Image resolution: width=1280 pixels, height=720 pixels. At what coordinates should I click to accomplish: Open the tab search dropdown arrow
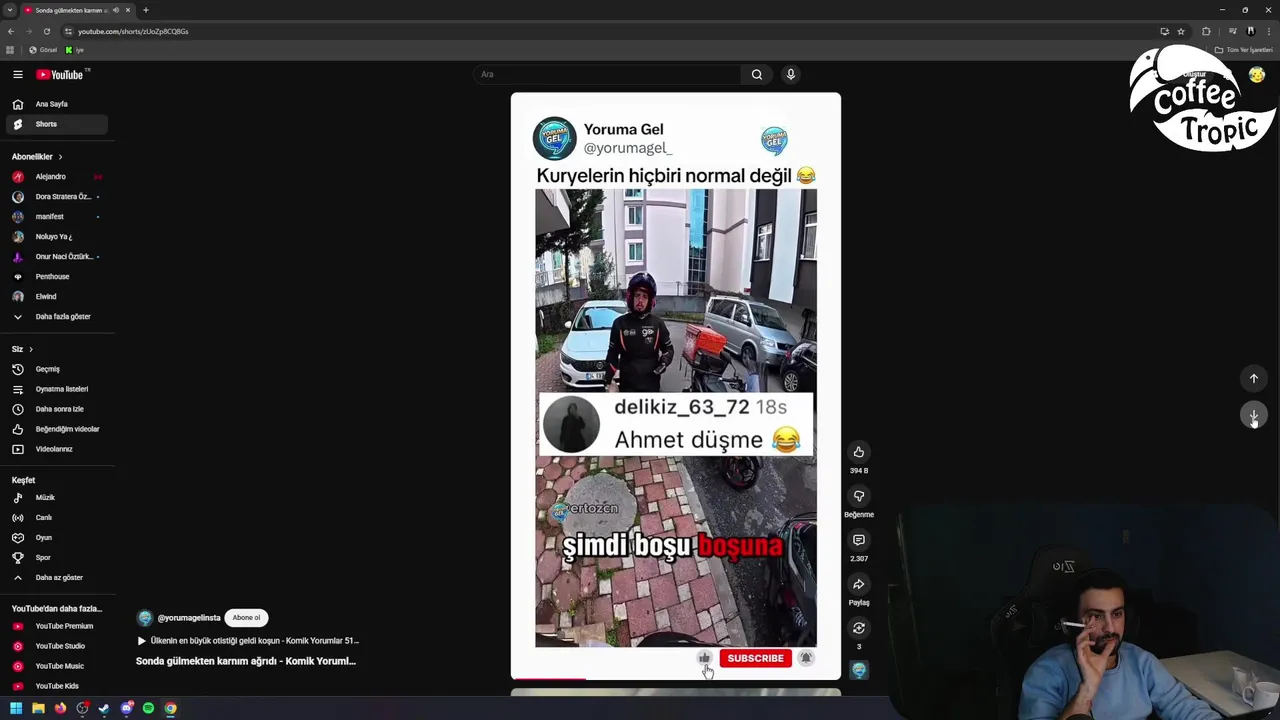click(10, 10)
